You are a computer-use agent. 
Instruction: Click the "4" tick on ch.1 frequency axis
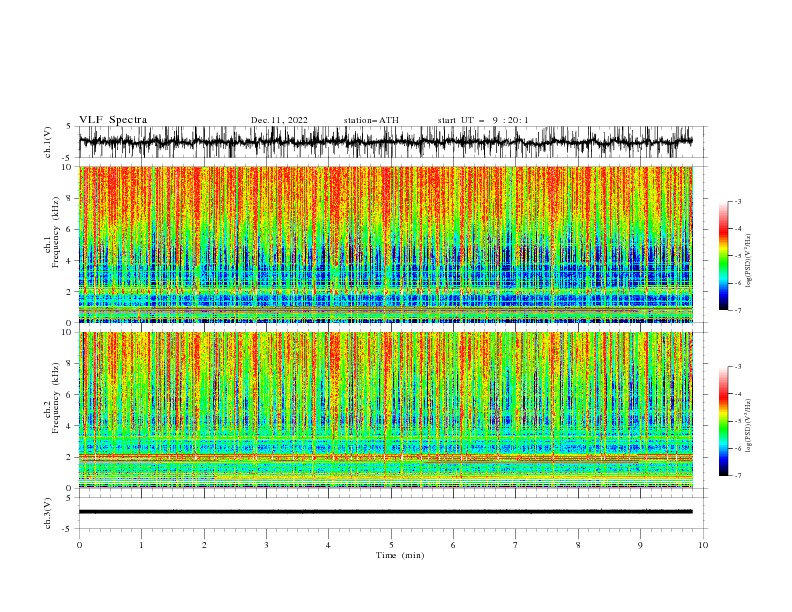(x=70, y=261)
